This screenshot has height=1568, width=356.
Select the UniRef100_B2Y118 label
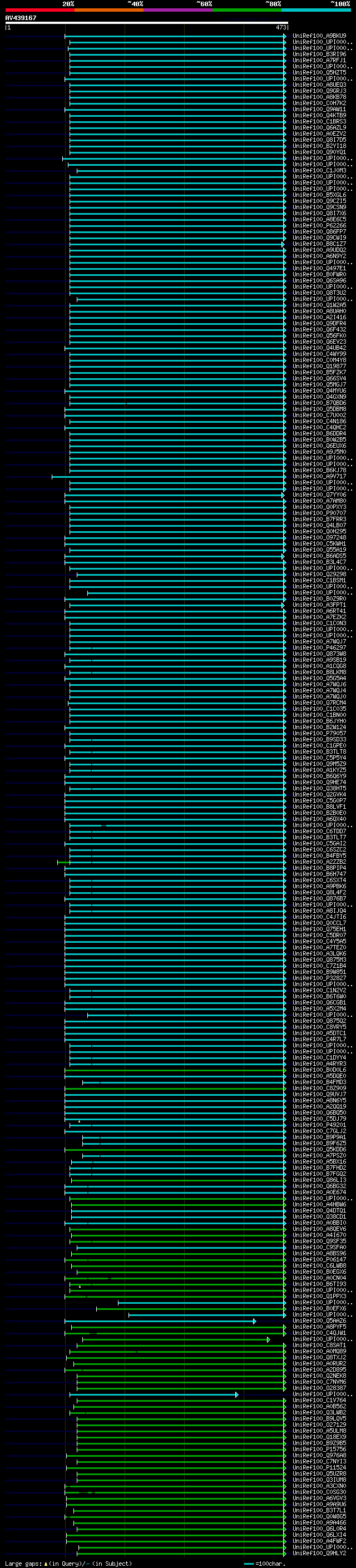319,146
